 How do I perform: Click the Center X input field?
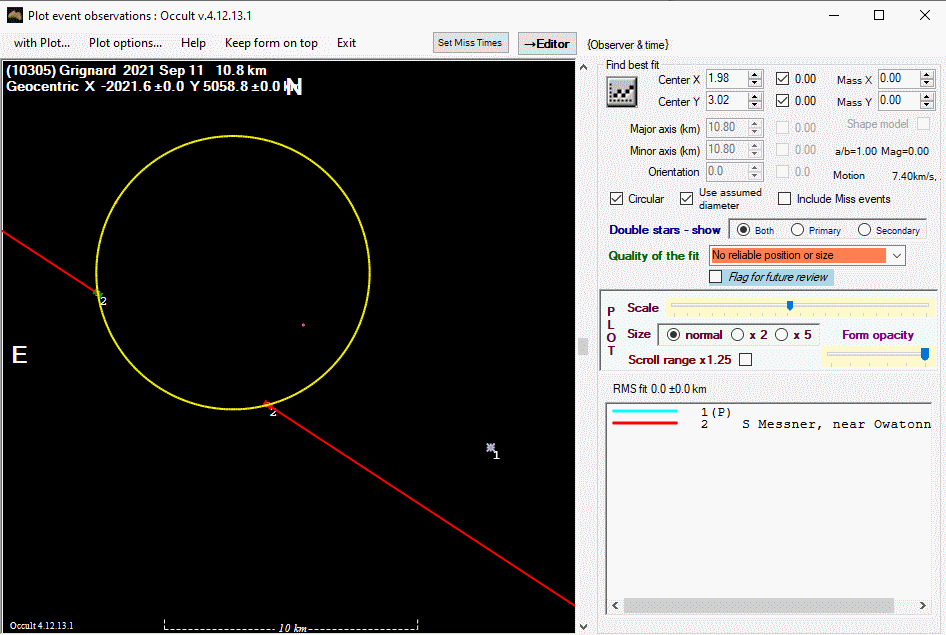pos(725,78)
